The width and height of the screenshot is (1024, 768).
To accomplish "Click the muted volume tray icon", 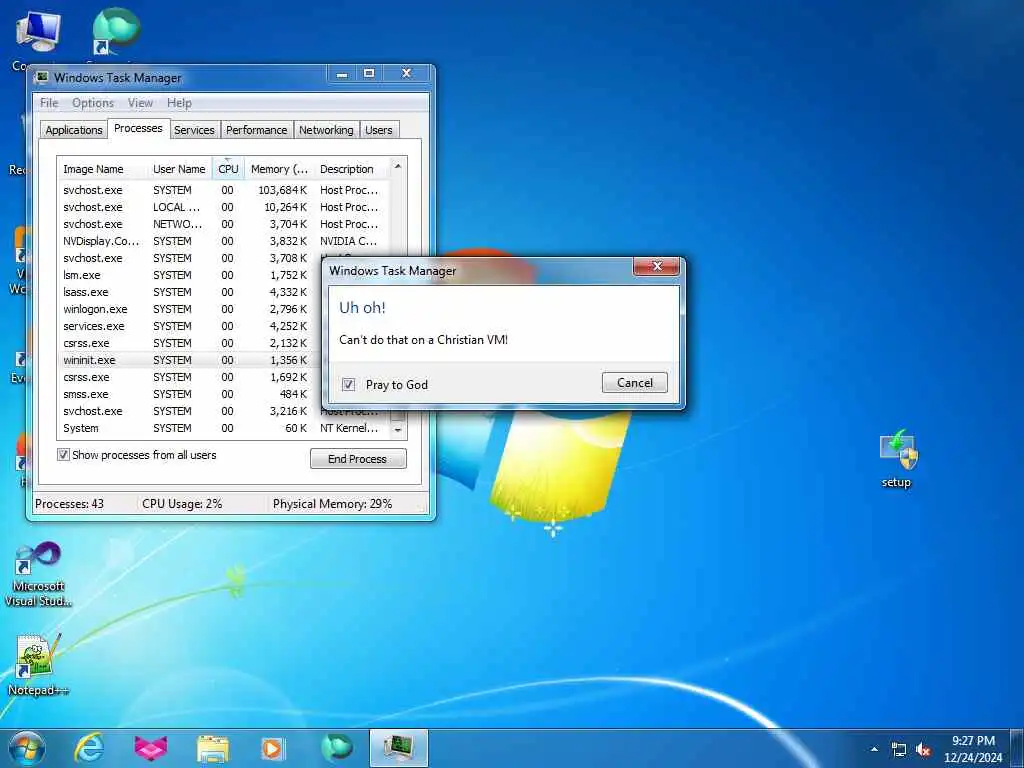I will point(923,750).
